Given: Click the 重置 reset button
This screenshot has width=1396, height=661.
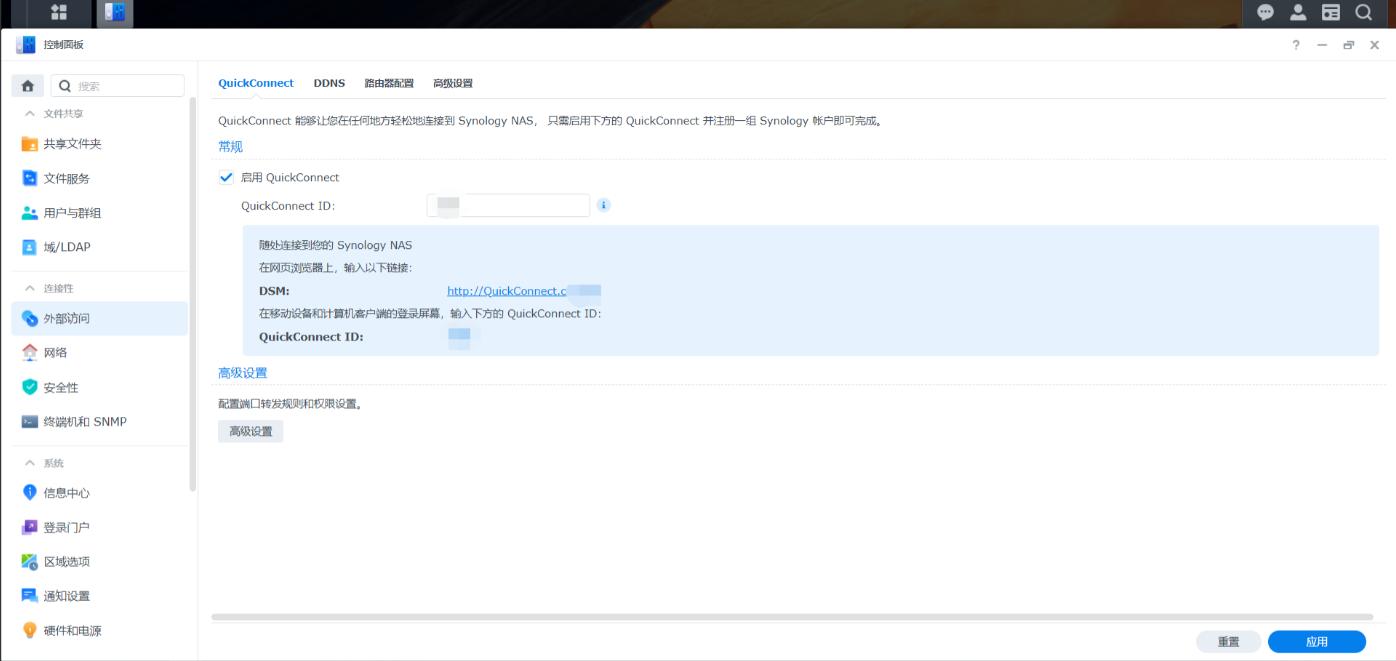Looking at the screenshot, I should (1229, 642).
